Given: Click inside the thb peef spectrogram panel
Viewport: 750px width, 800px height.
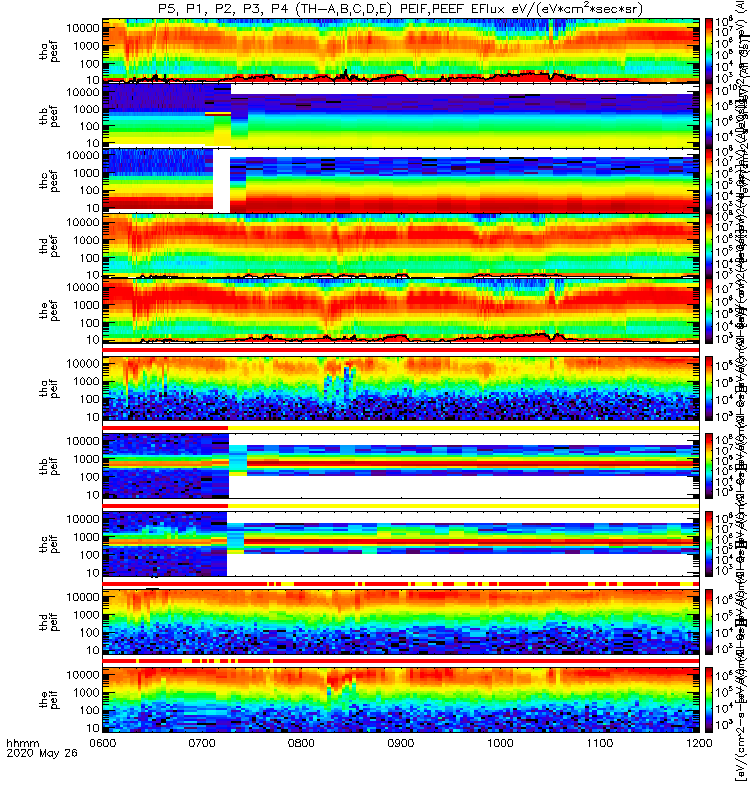Looking at the screenshot, I should coord(401,115).
